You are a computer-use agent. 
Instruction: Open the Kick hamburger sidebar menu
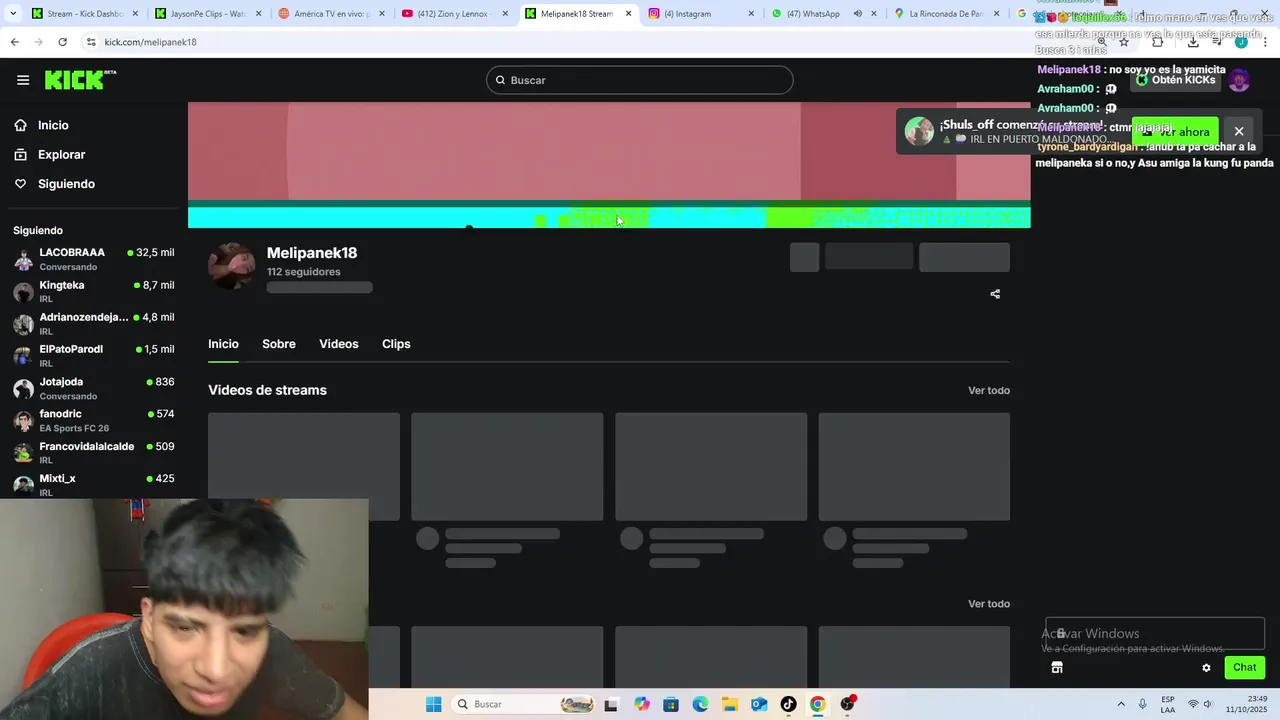click(x=23, y=80)
